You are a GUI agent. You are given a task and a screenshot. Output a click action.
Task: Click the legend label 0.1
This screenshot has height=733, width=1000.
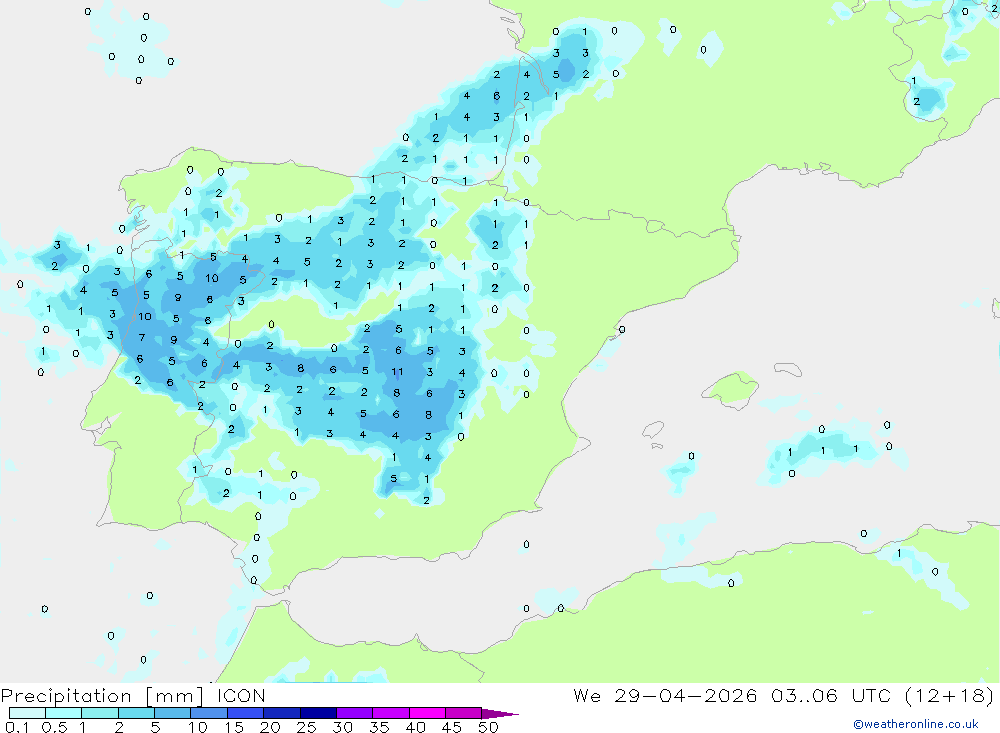click(17, 727)
